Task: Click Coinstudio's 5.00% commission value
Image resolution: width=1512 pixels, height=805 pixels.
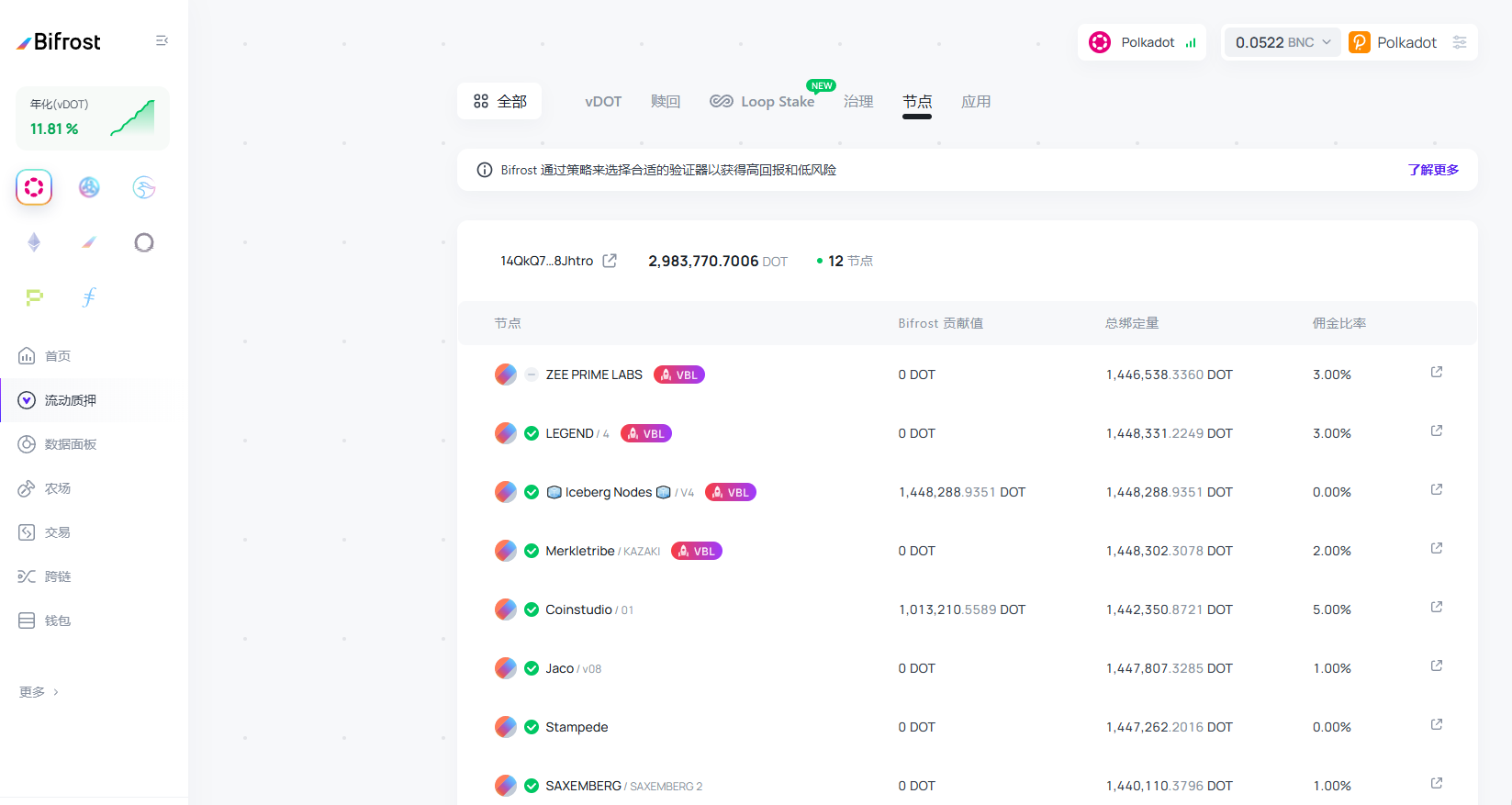Action: tap(1331, 609)
